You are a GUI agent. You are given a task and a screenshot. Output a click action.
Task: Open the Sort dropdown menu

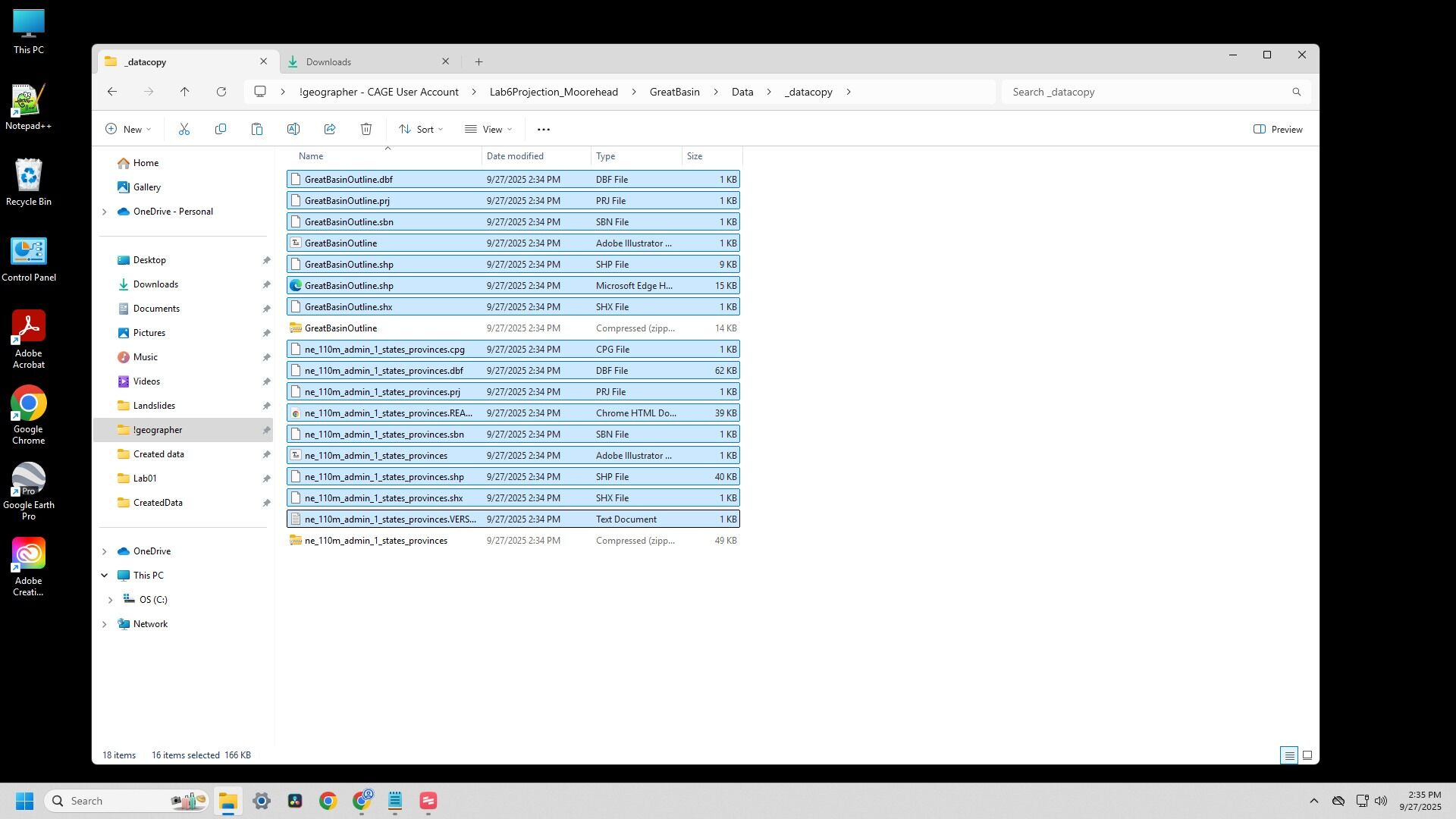[421, 130]
